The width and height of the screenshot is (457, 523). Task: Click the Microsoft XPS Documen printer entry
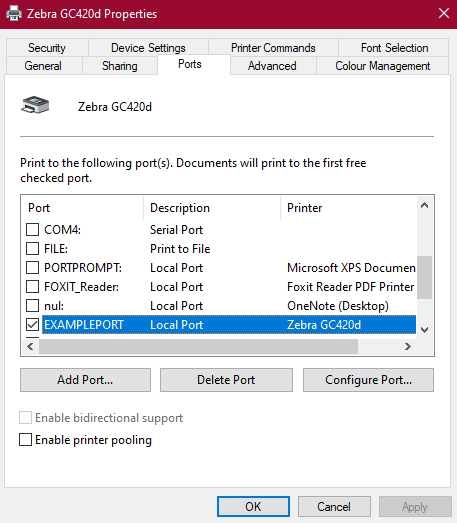click(x=351, y=268)
